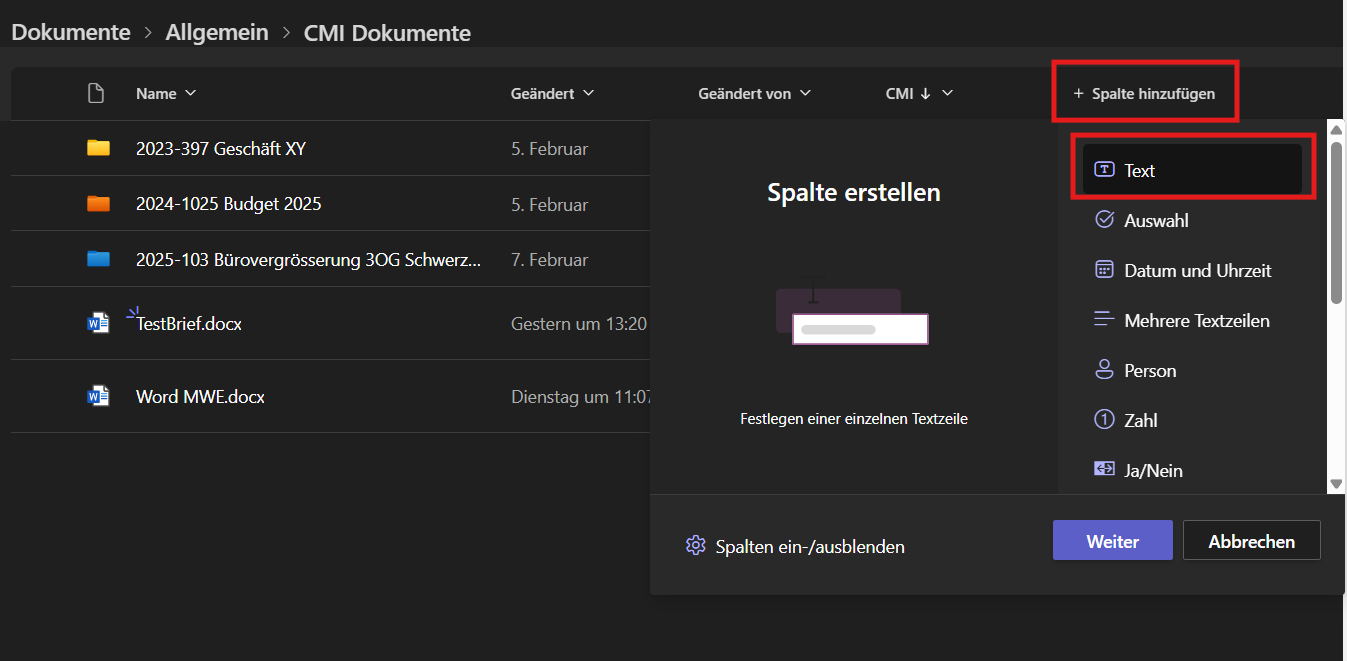
Task: Choose the Ja/Nein column type
Action: click(1153, 470)
